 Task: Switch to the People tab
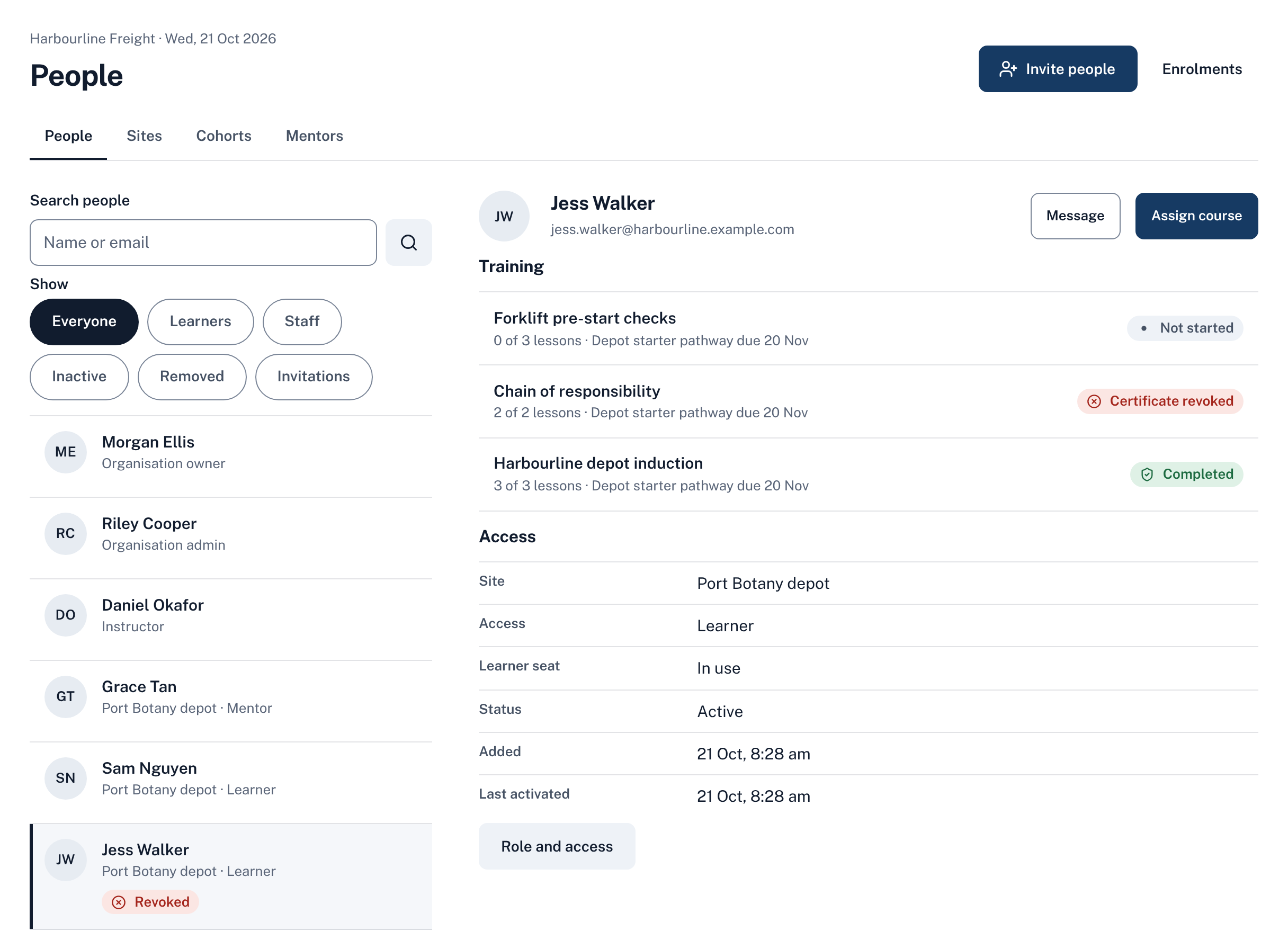(68, 136)
